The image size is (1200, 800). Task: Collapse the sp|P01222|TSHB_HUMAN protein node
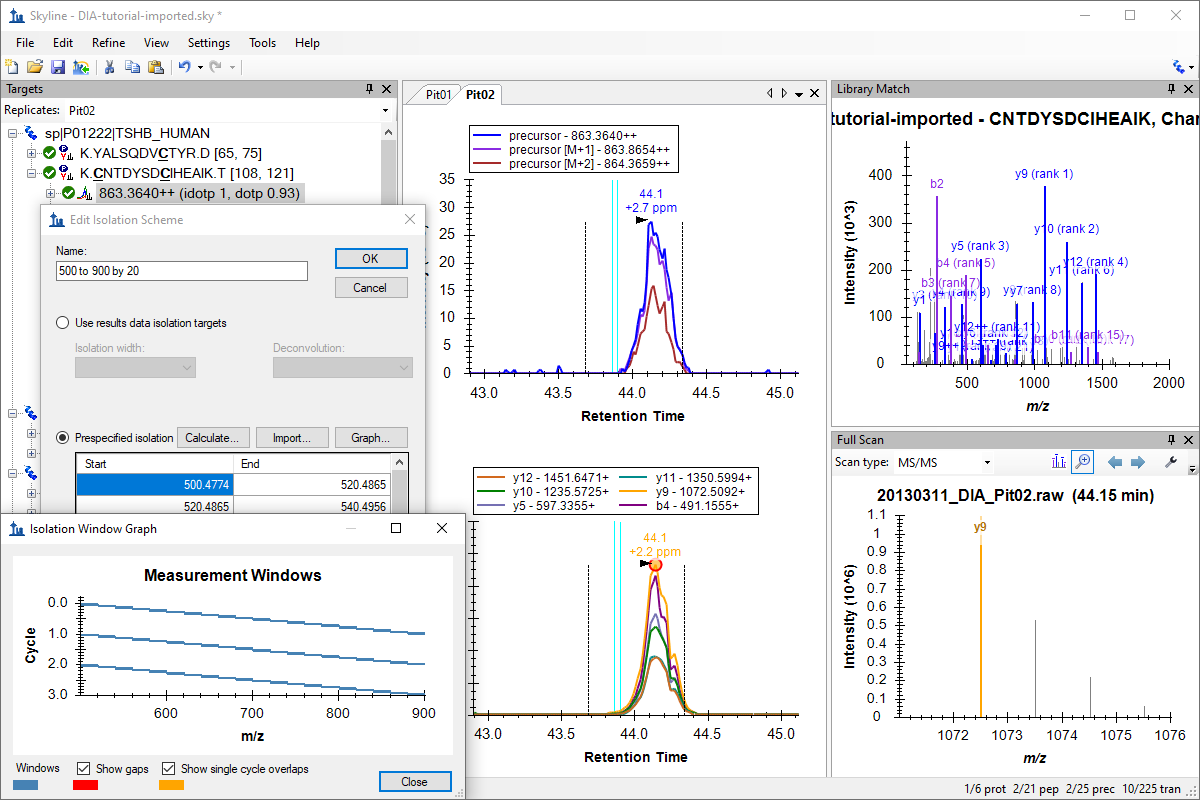coord(13,133)
